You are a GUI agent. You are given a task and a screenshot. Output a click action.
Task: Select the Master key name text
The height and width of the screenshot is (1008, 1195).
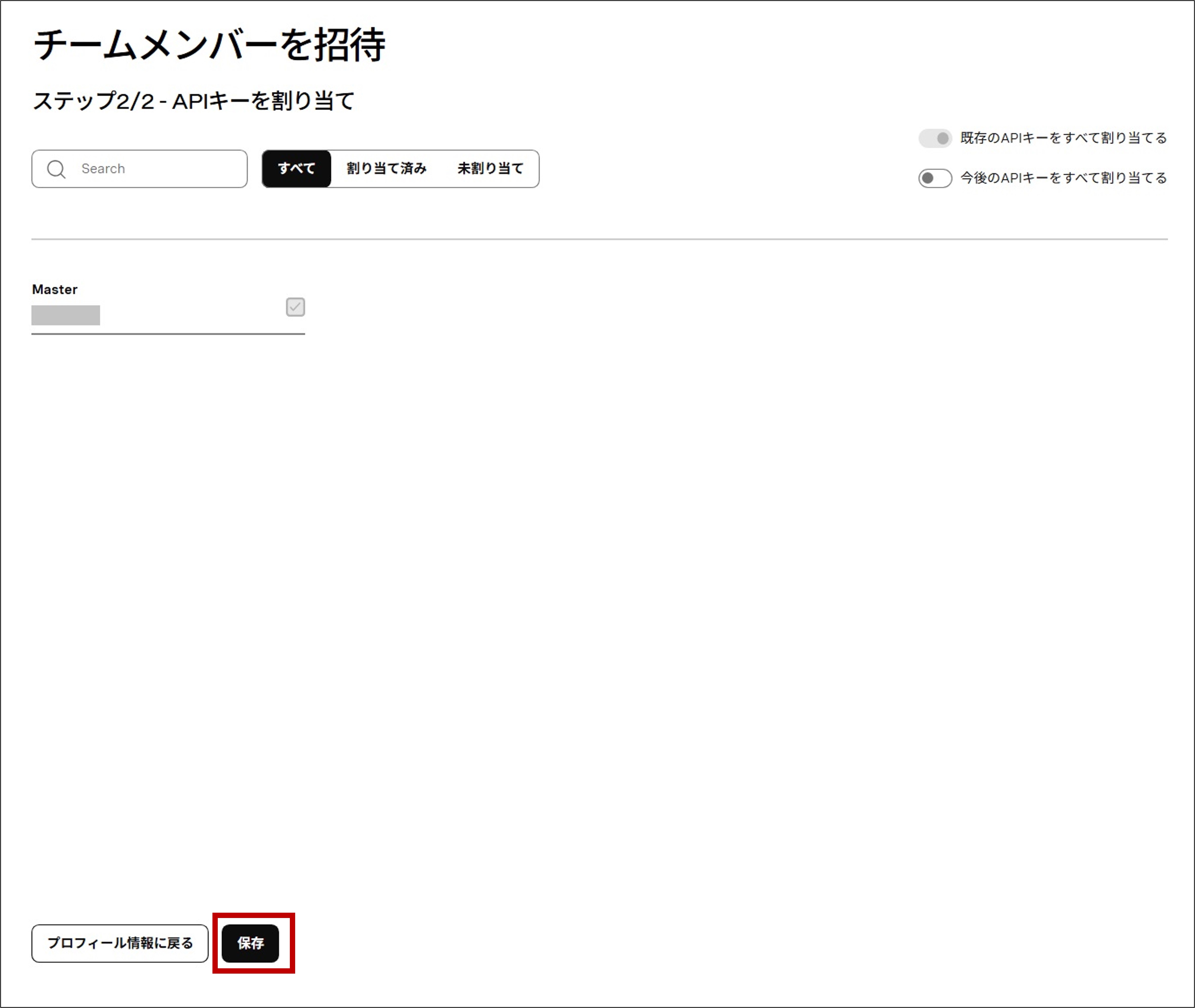[x=55, y=290]
